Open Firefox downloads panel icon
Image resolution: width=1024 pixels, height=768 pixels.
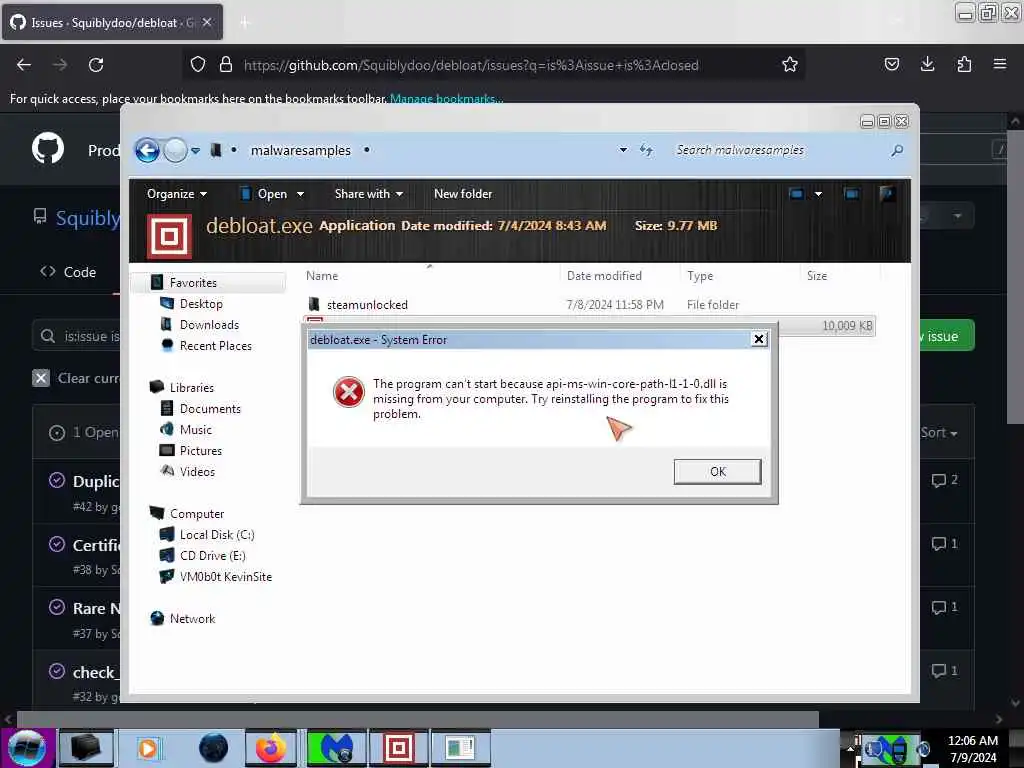pyautogui.click(x=927, y=65)
